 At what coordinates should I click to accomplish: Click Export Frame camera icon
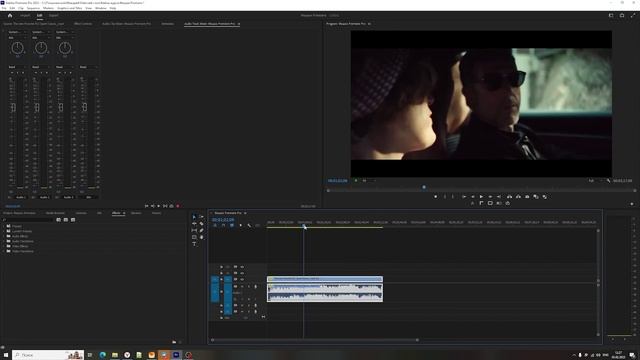tap(527, 197)
